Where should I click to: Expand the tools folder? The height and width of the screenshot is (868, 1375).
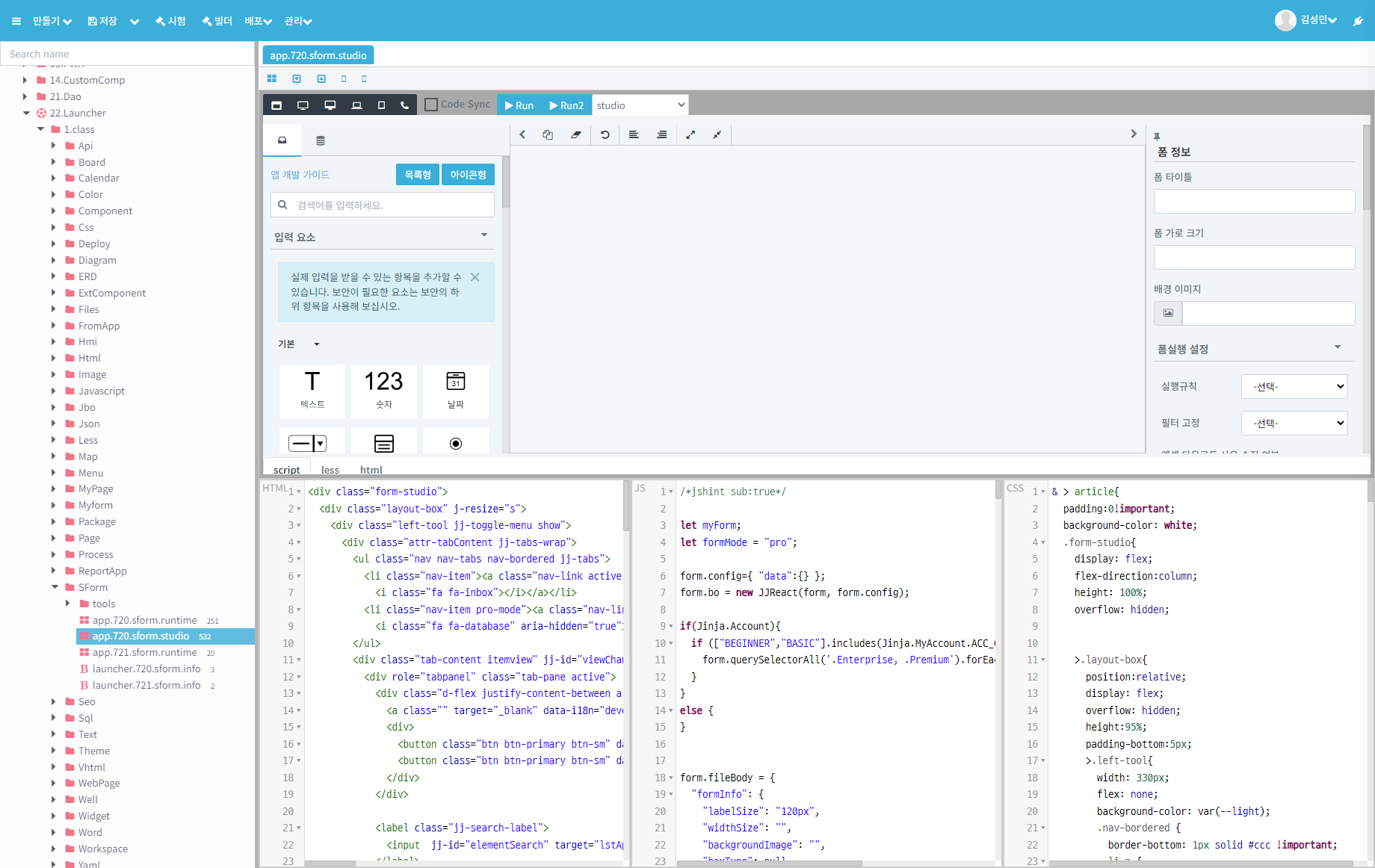(68, 604)
